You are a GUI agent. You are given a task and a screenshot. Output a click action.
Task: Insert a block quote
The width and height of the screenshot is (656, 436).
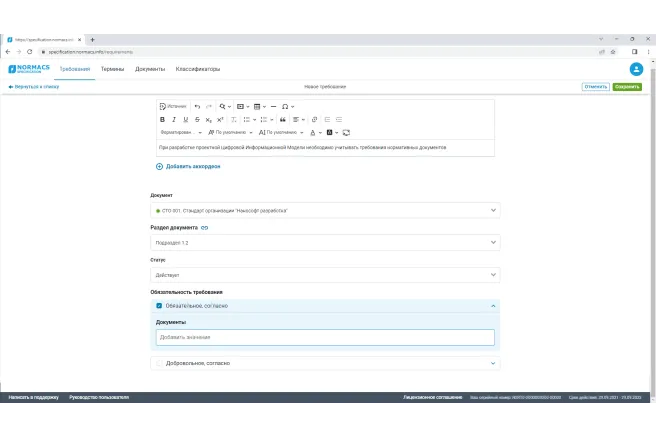(x=282, y=119)
